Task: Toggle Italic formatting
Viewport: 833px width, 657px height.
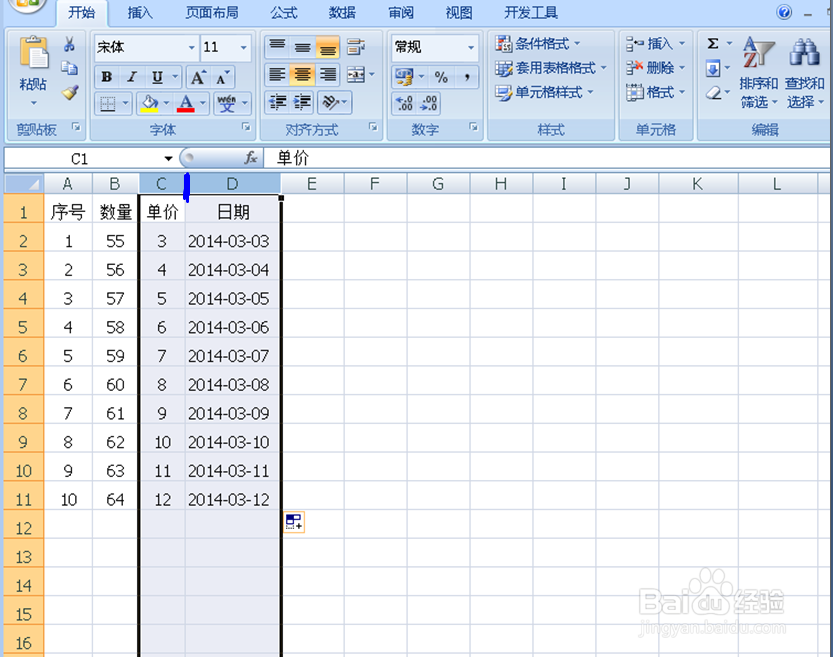Action: tap(132, 78)
